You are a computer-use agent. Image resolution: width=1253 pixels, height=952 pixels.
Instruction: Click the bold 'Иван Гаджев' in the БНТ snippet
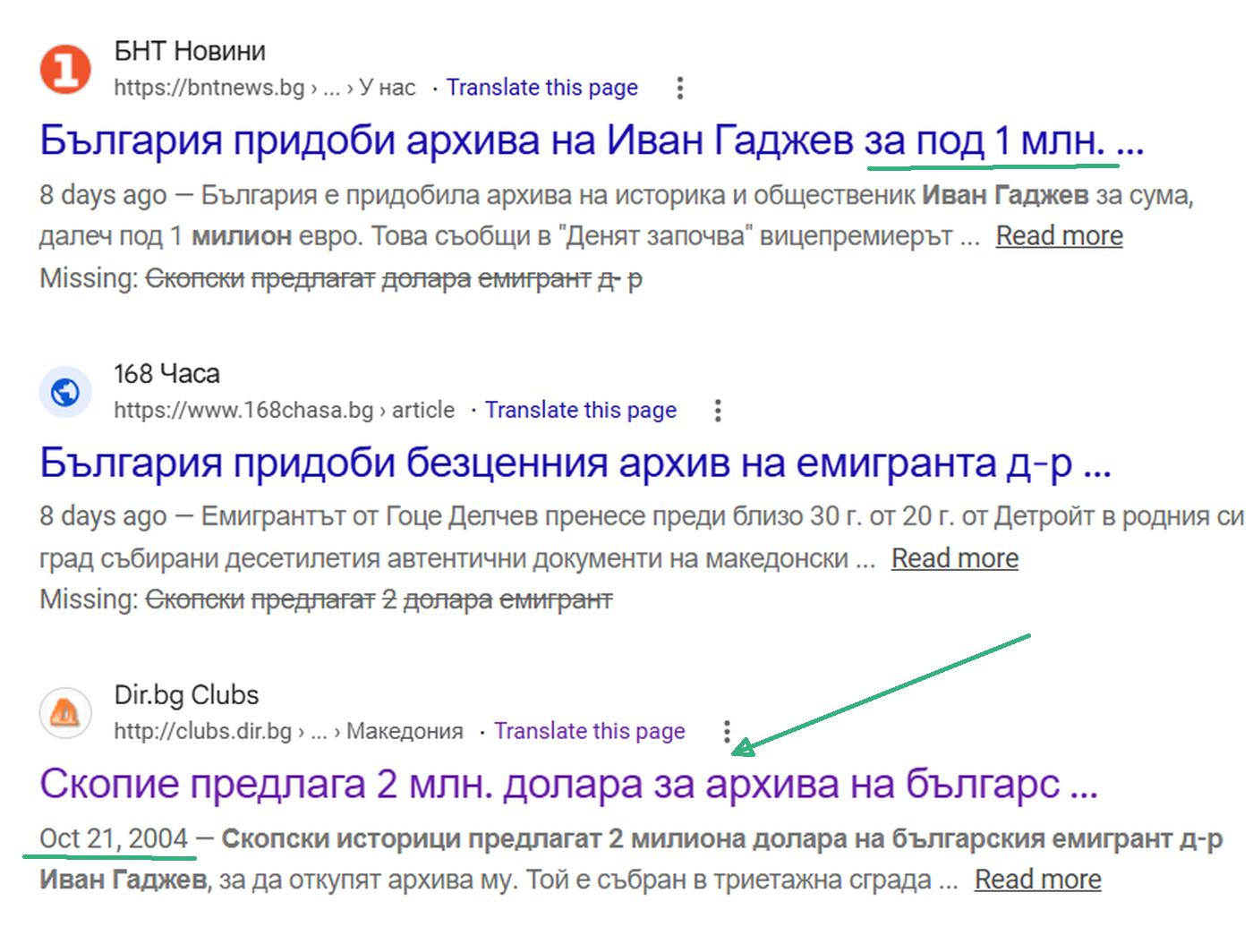point(1005,195)
